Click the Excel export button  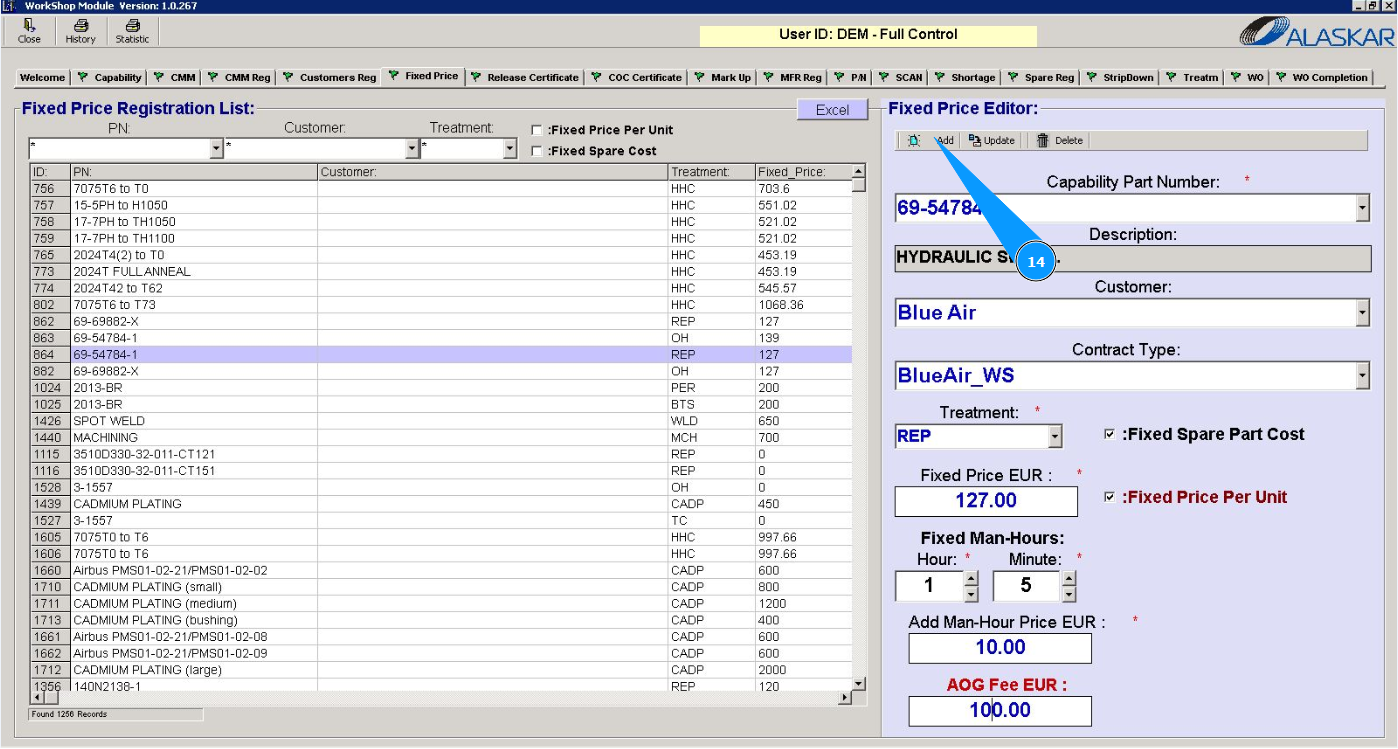[x=832, y=110]
